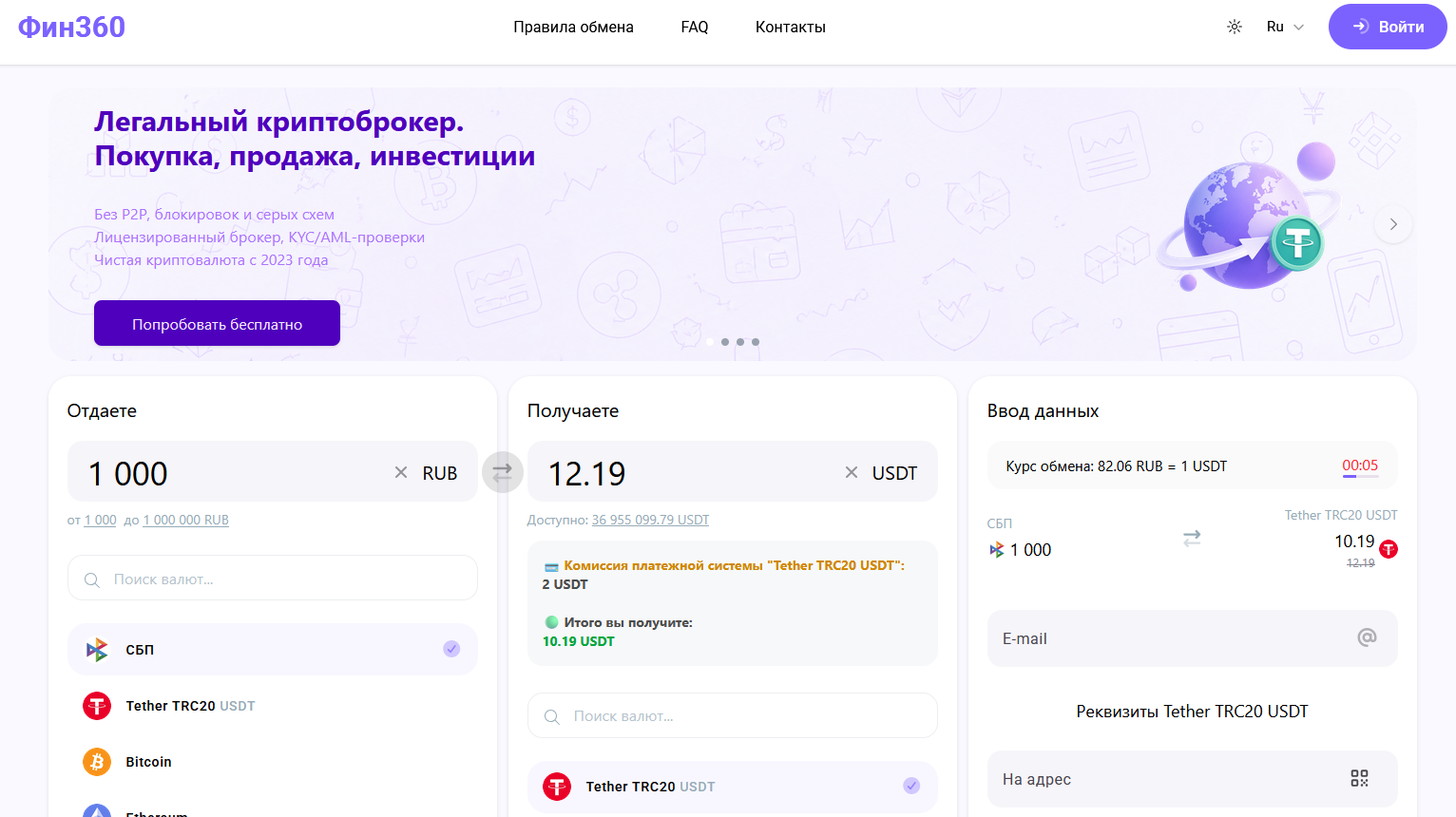The width and height of the screenshot is (1456, 817).
Task: Open the Ru language dropdown
Action: (x=1285, y=27)
